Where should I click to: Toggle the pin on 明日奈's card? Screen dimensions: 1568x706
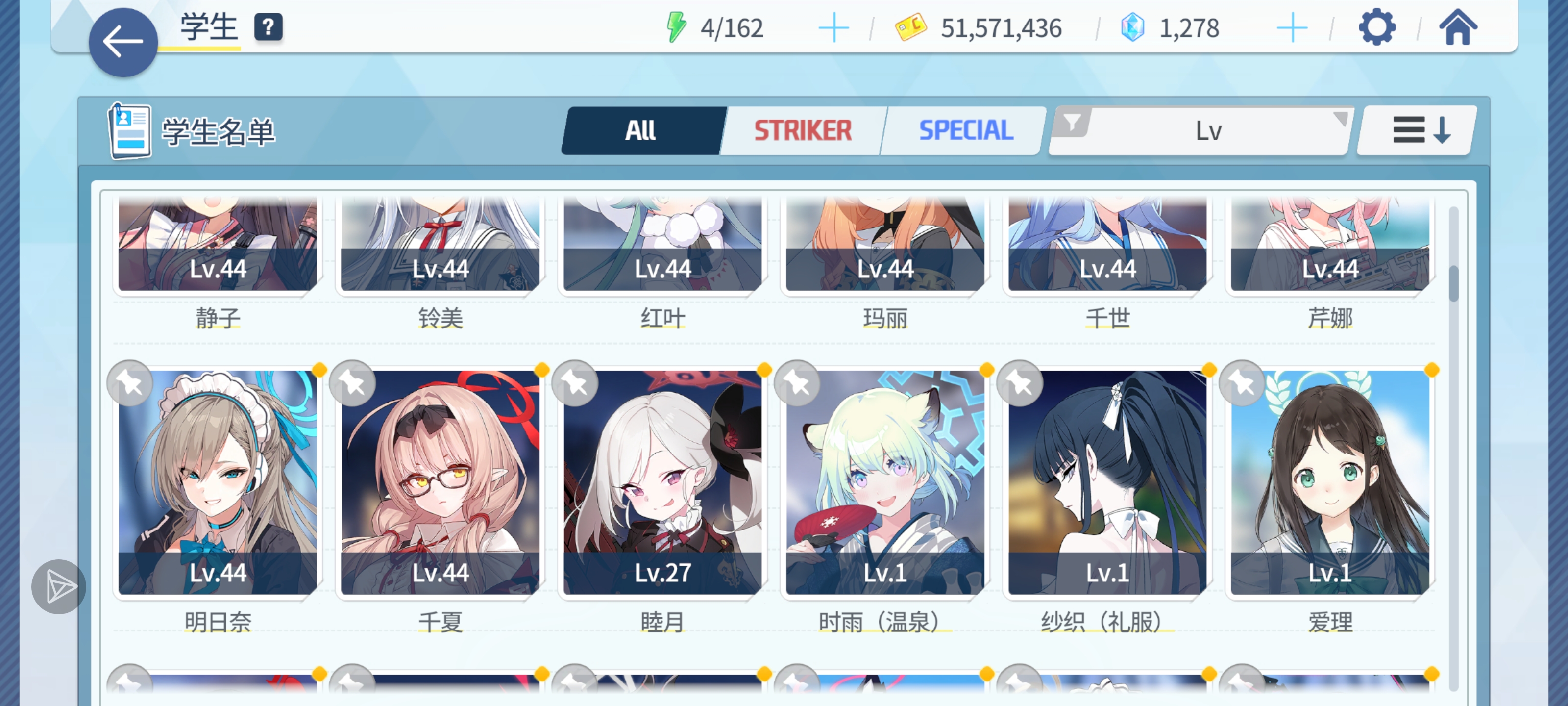[x=130, y=383]
